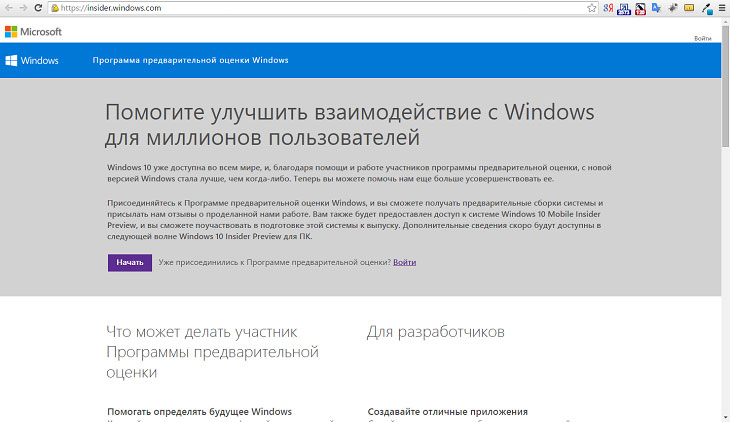Click the address bar URL field
The width and height of the screenshot is (730, 422).
click(321, 8)
